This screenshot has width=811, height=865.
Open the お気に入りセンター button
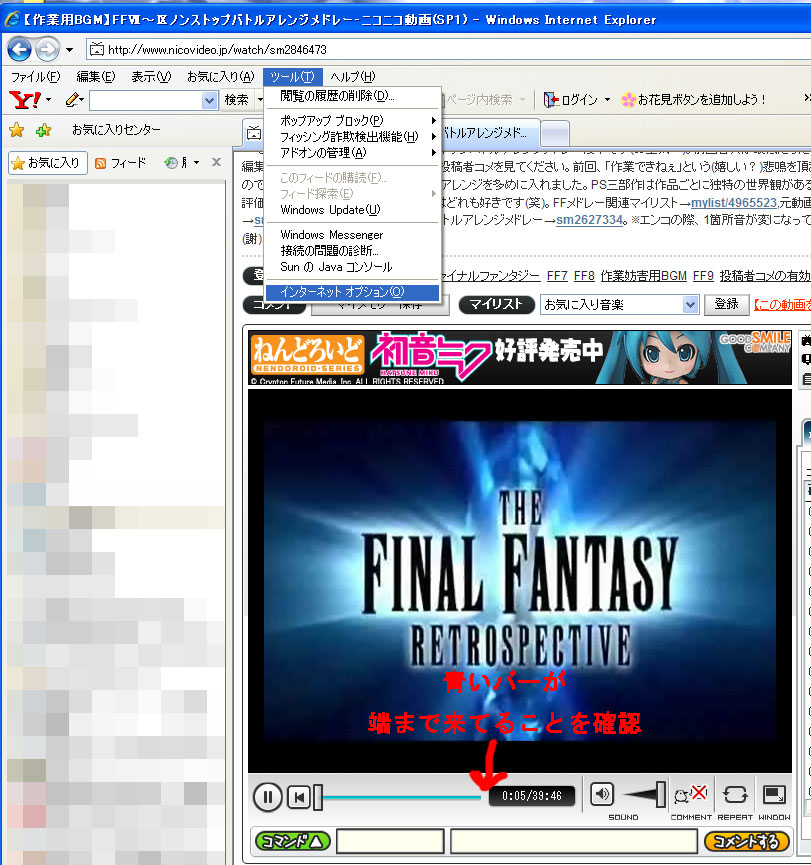click(116, 130)
